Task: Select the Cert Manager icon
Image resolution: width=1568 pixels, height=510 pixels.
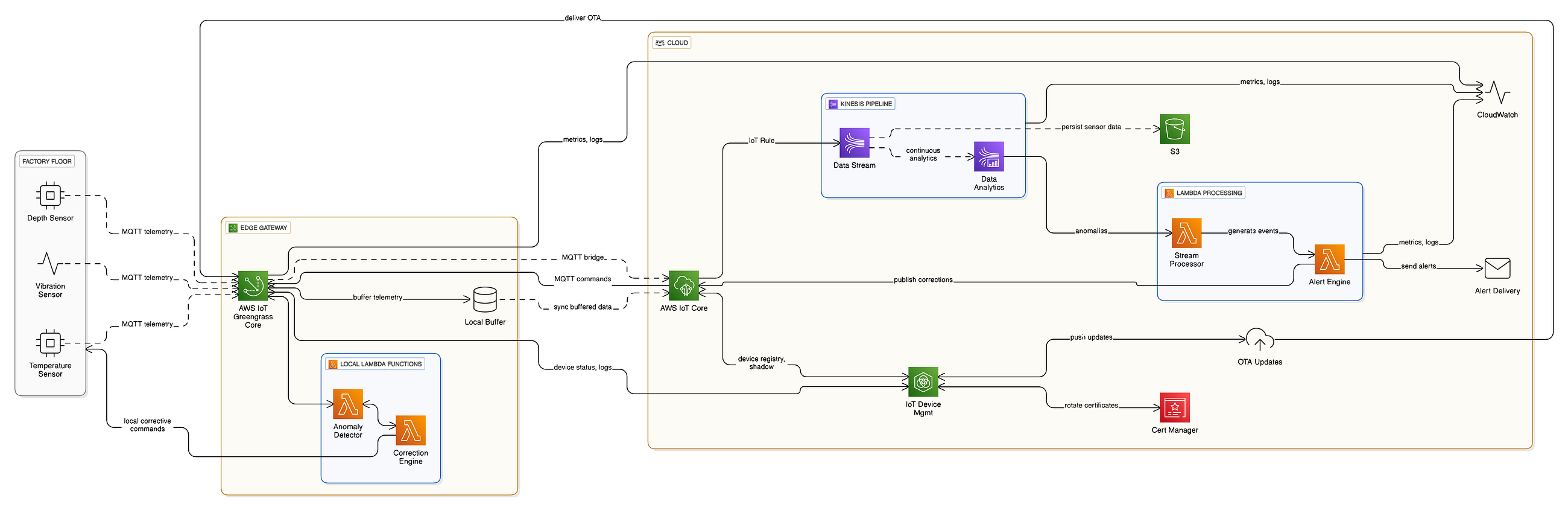Action: click(1175, 407)
